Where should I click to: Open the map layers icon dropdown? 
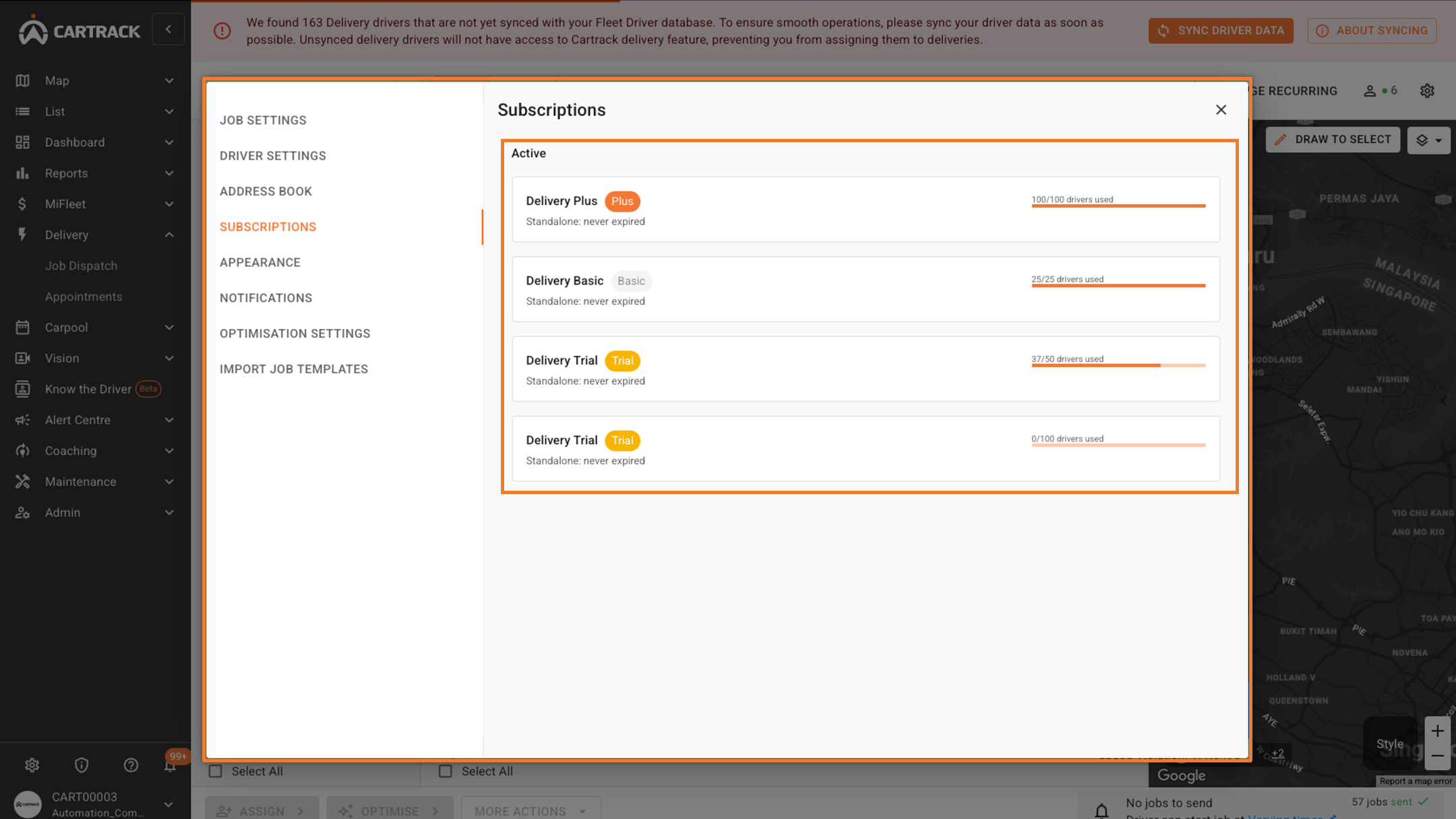(x=1428, y=140)
